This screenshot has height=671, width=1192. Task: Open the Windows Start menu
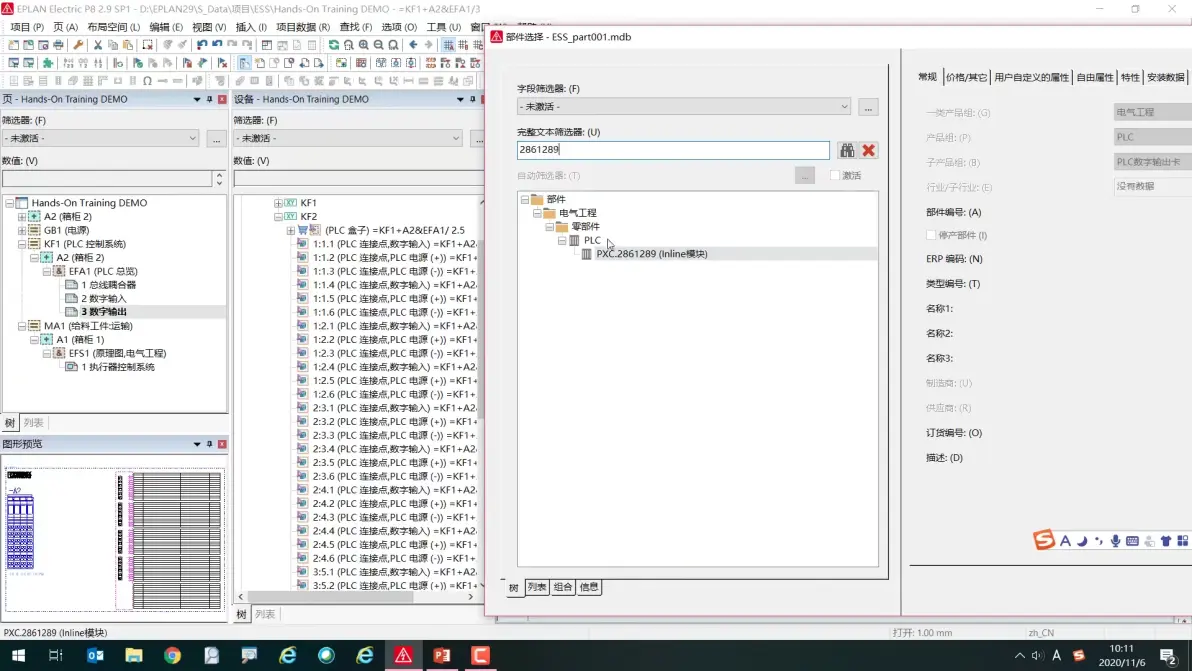(18, 655)
